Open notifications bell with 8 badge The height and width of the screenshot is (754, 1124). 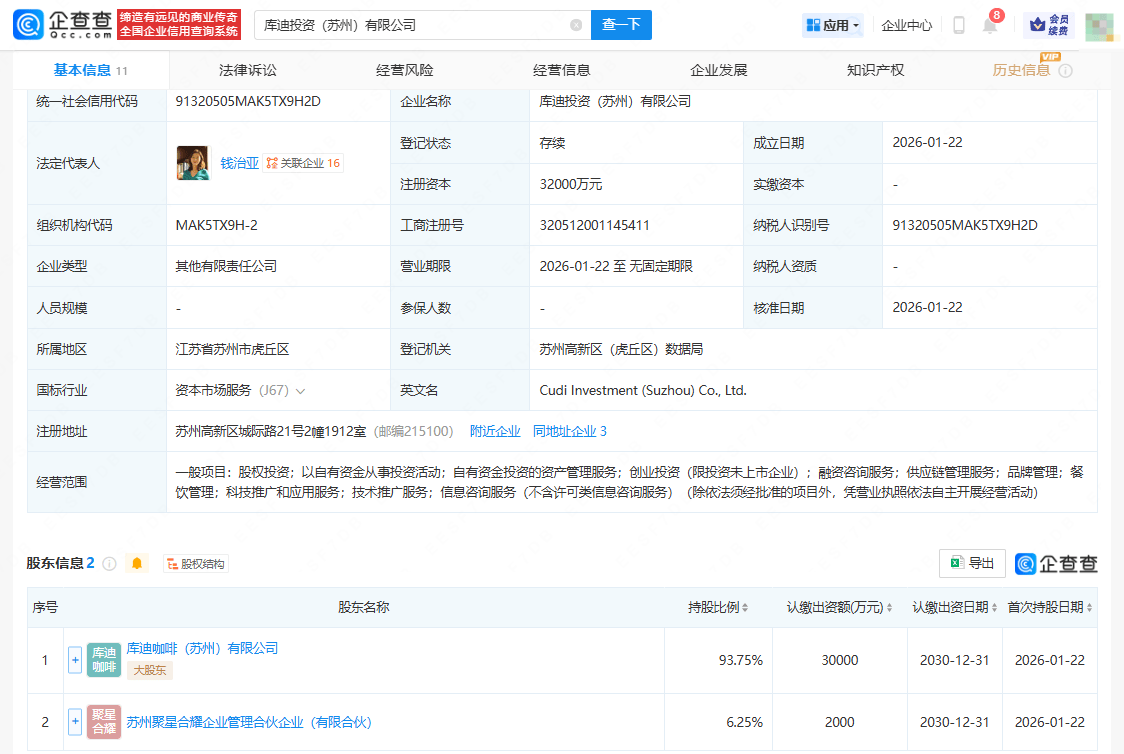click(x=990, y=26)
